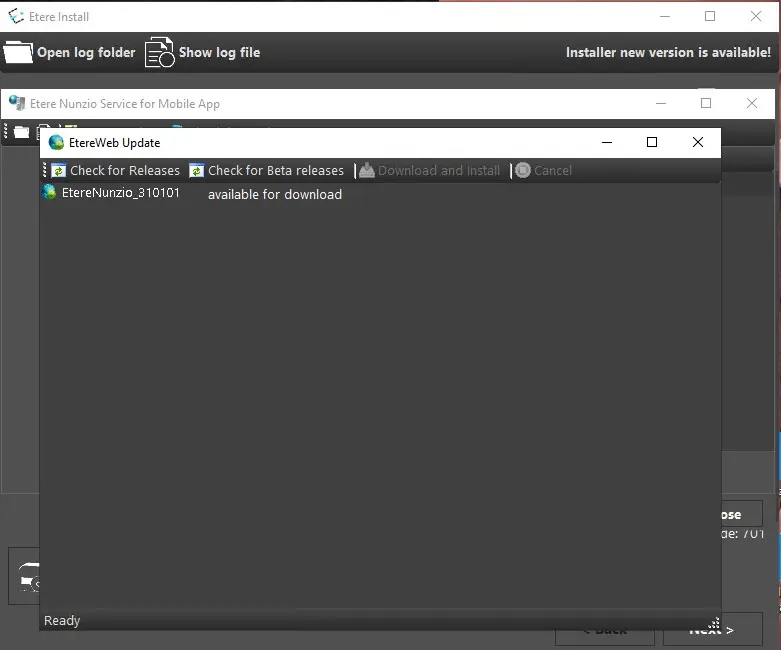Viewport: 781px width, 650px height.
Task: Maximize the Etere Install window
Action: (x=710, y=16)
